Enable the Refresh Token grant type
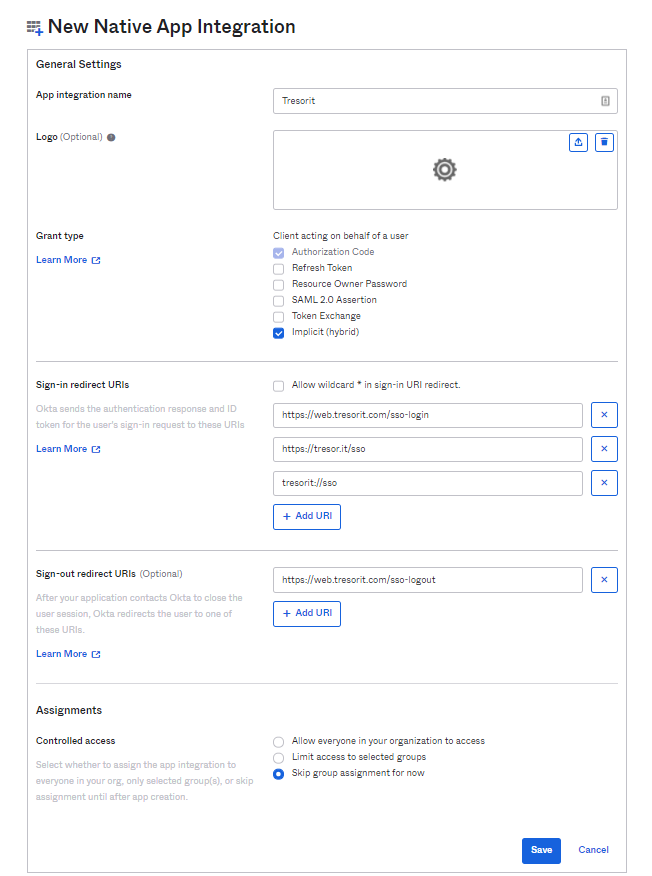The width and height of the screenshot is (652, 876). pyautogui.click(x=279, y=269)
